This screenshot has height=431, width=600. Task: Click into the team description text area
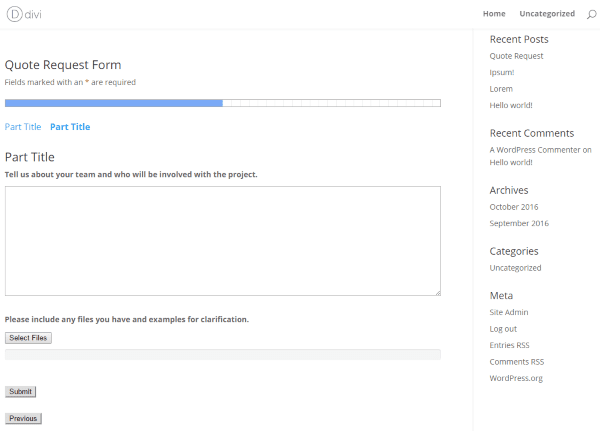222,240
